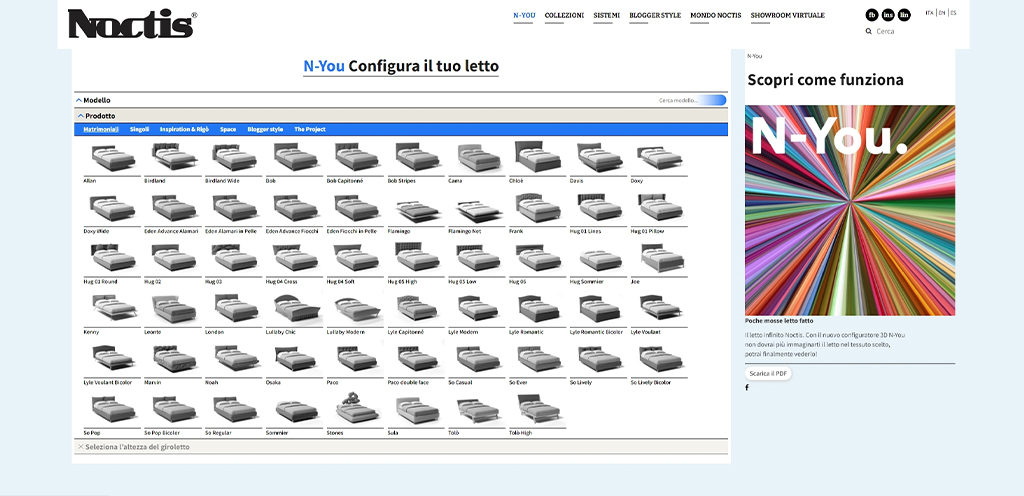Select the Marvin bed thumbnail
1024x496 pixels.
point(173,360)
